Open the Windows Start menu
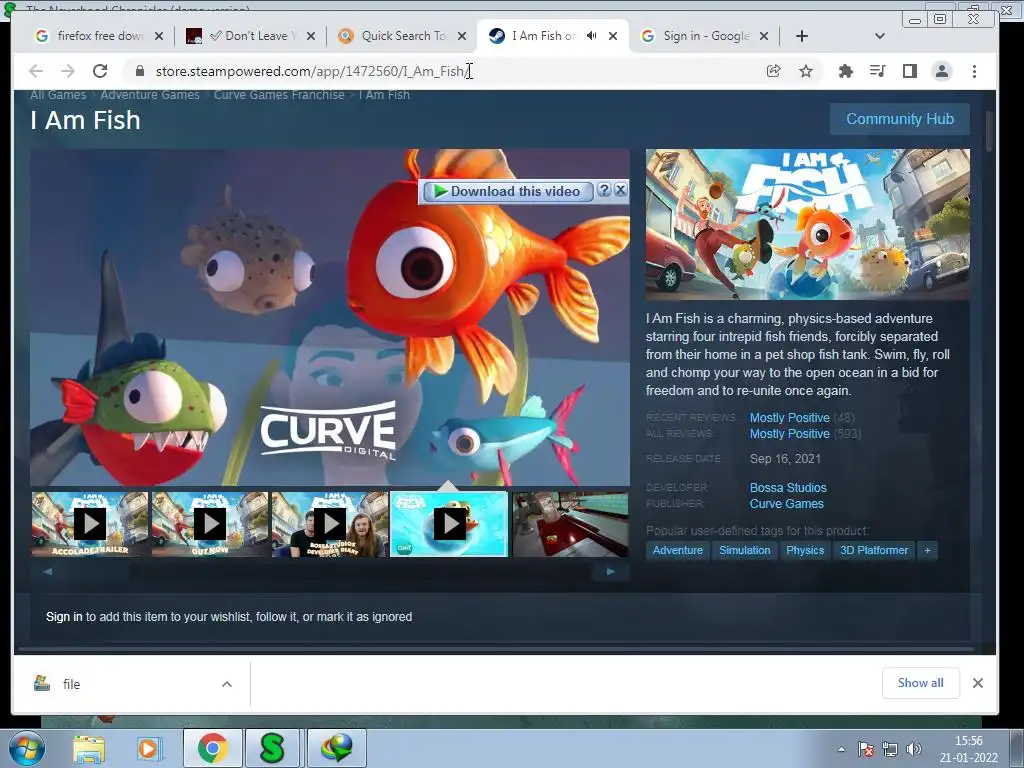 pos(25,748)
